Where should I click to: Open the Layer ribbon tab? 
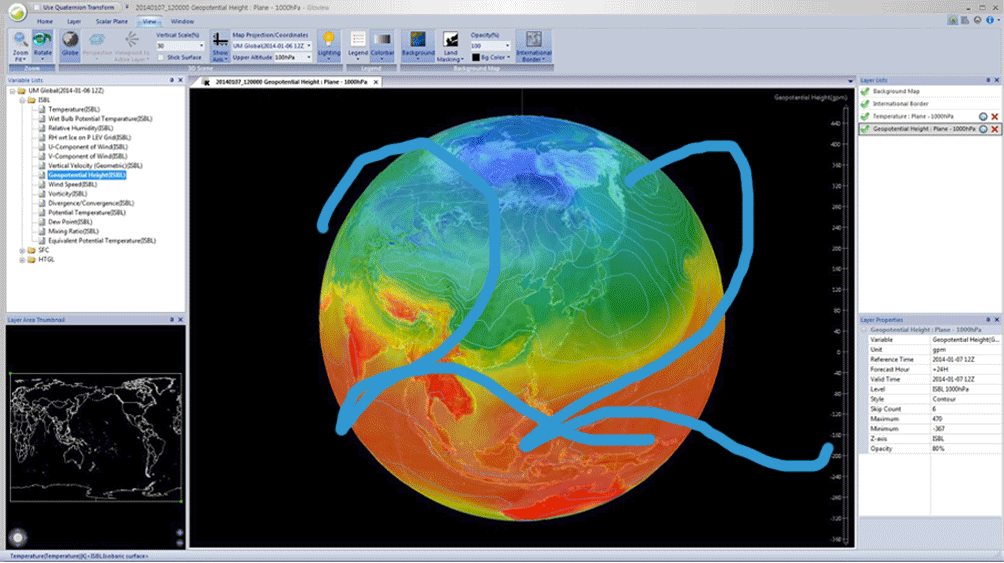coord(74,21)
